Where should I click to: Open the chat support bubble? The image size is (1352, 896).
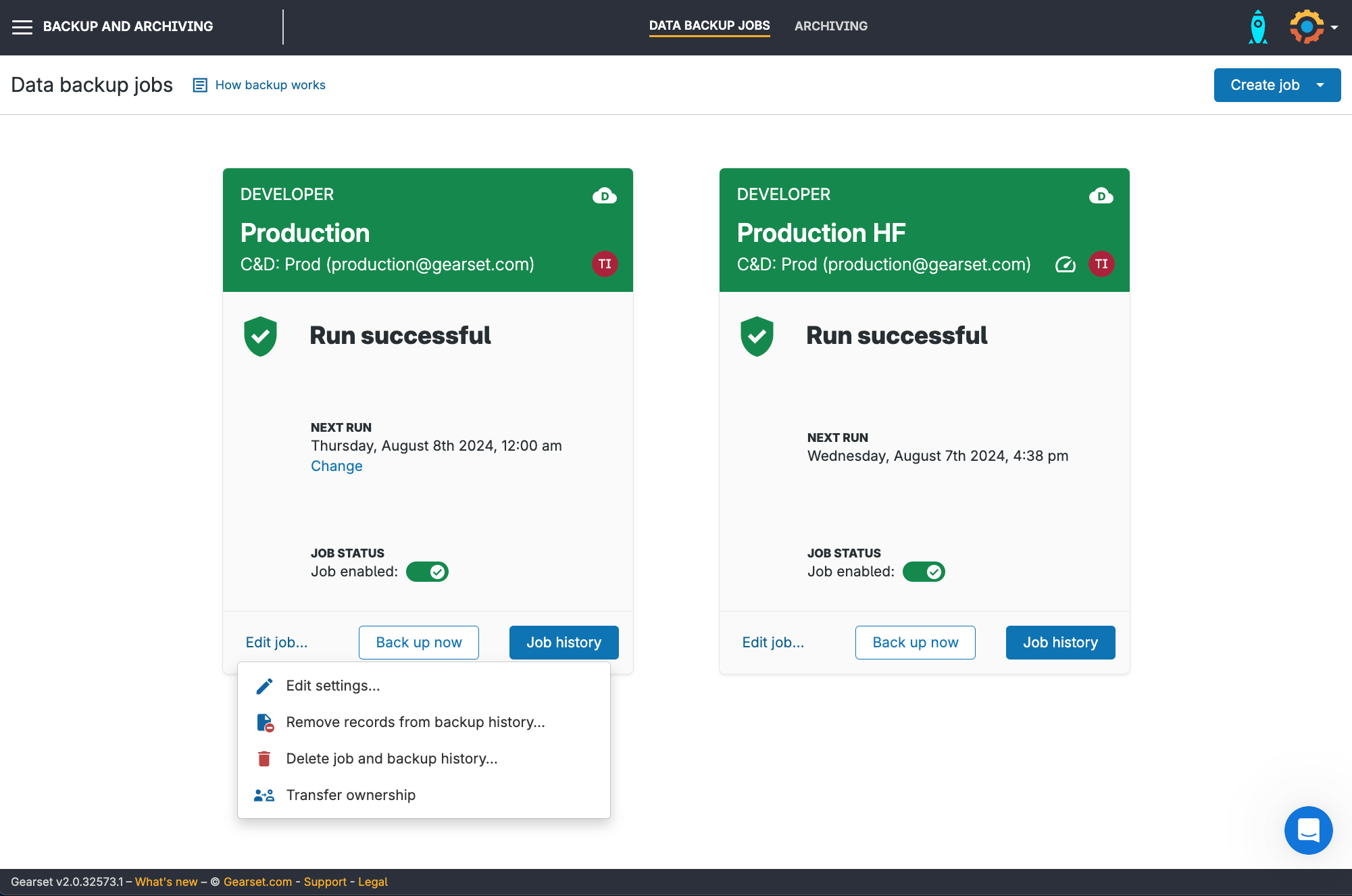pyautogui.click(x=1308, y=830)
